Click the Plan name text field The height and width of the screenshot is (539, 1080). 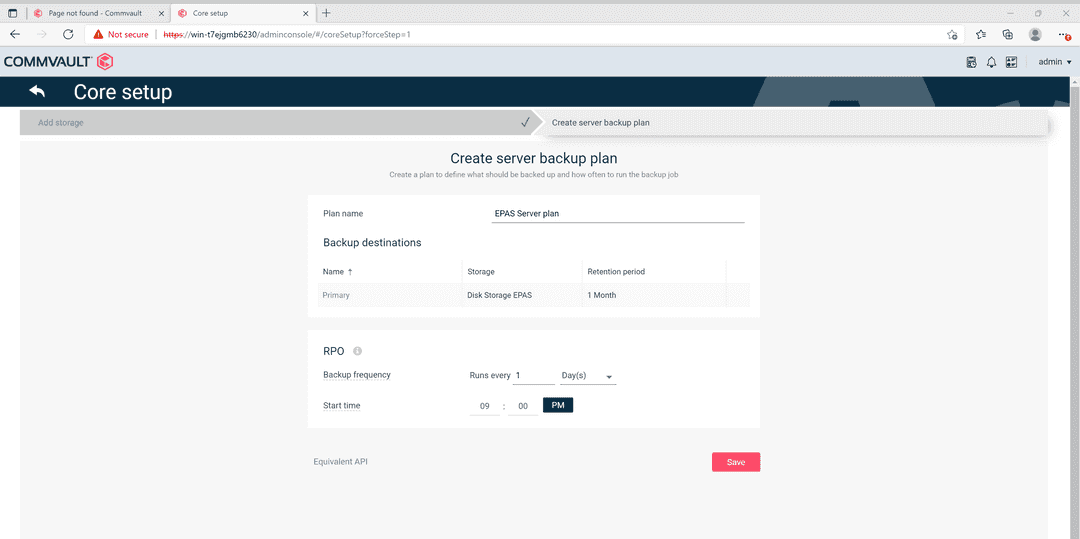point(618,213)
